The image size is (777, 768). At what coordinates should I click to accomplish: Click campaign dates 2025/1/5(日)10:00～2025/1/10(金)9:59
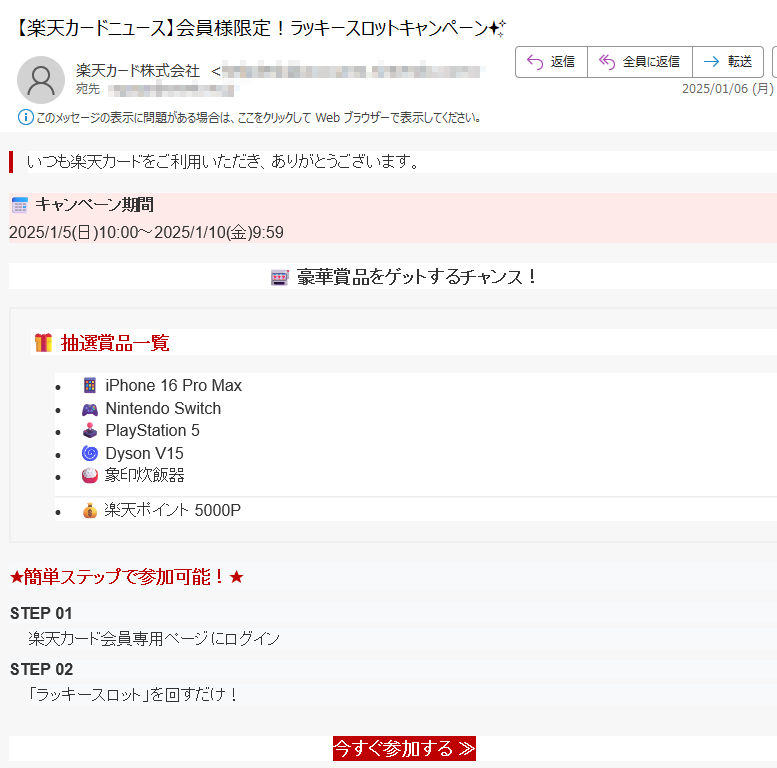(146, 232)
